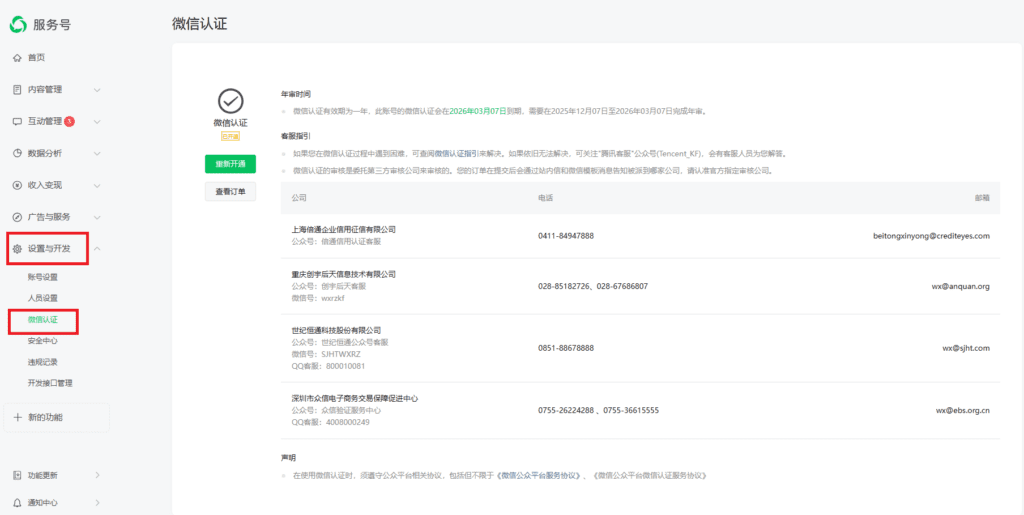Click email wx@ebs.org.cn

pos(963,411)
